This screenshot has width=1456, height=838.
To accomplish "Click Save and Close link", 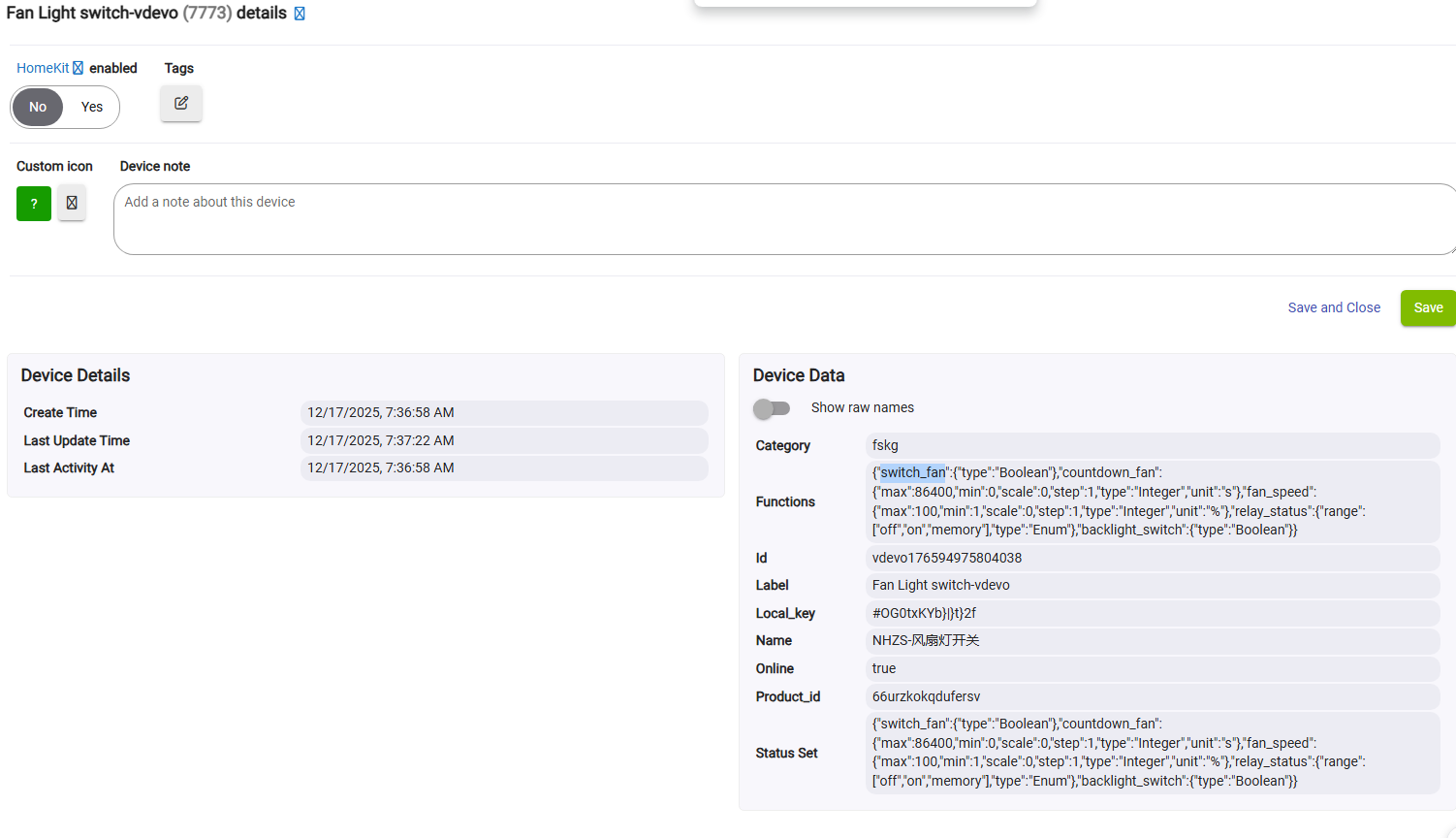I will point(1334,307).
